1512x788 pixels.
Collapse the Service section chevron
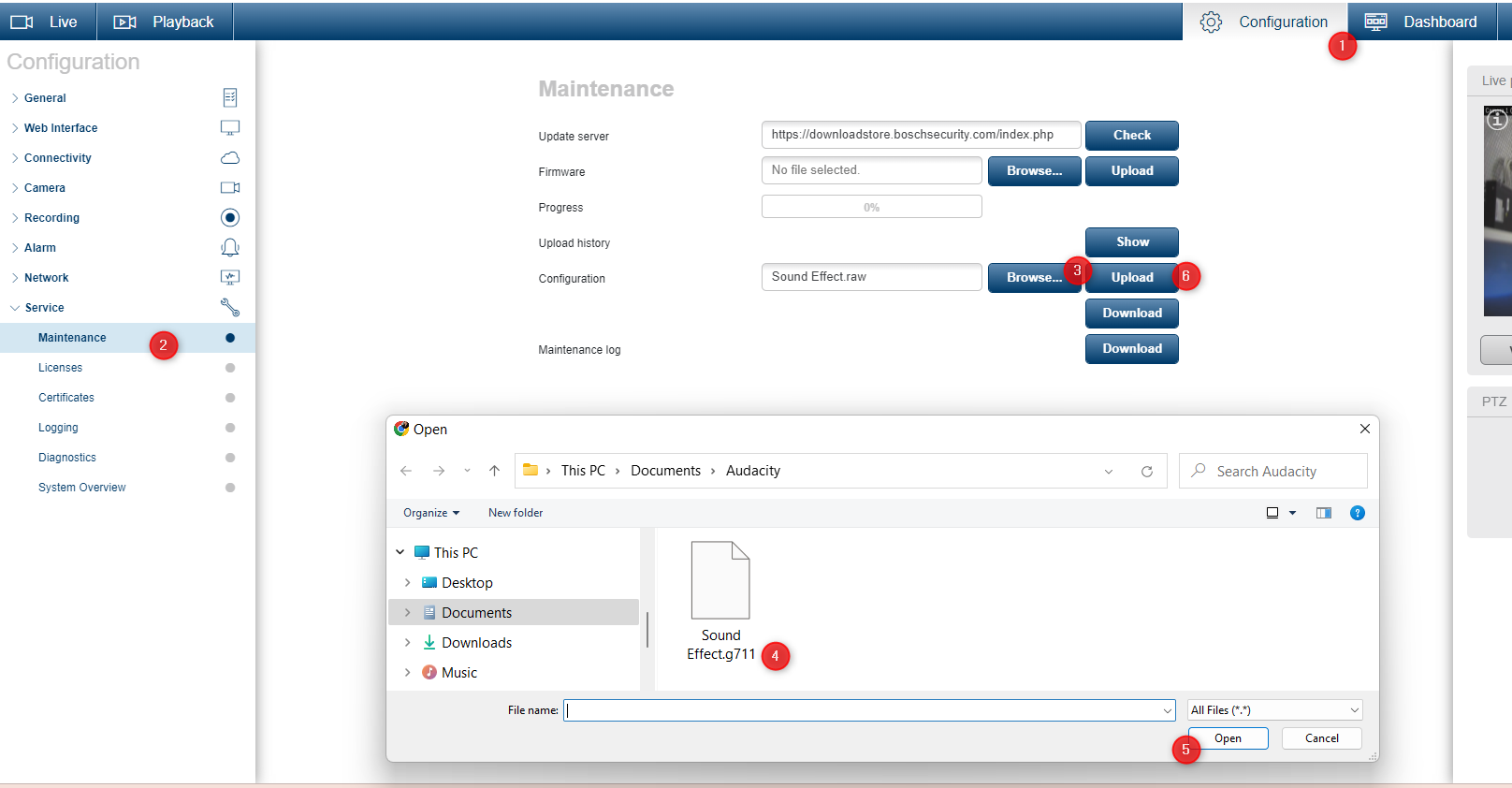coord(15,308)
